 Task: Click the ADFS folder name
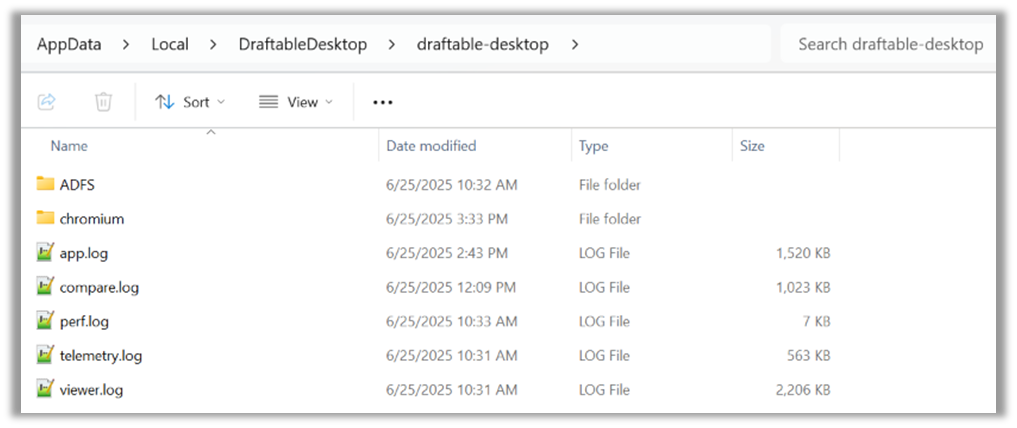click(x=77, y=185)
